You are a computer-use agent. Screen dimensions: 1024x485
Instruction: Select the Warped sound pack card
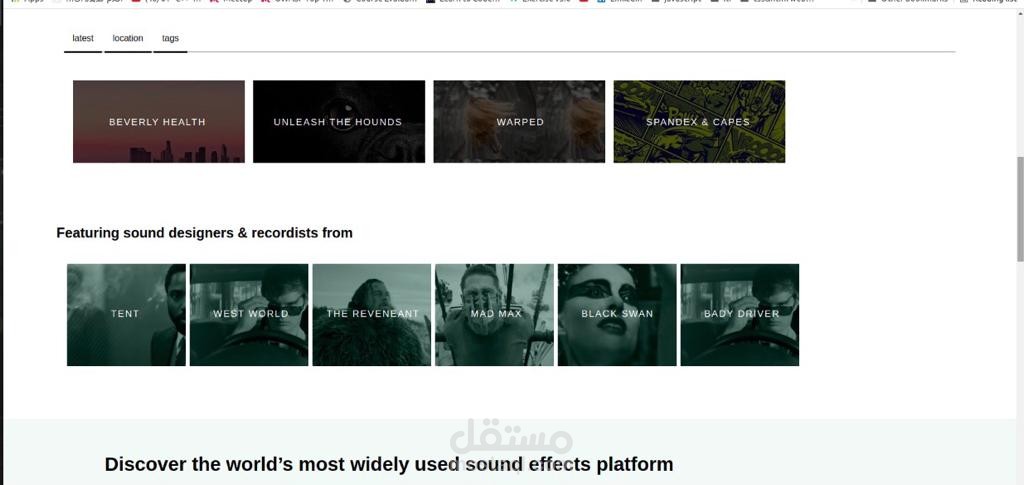tap(519, 121)
